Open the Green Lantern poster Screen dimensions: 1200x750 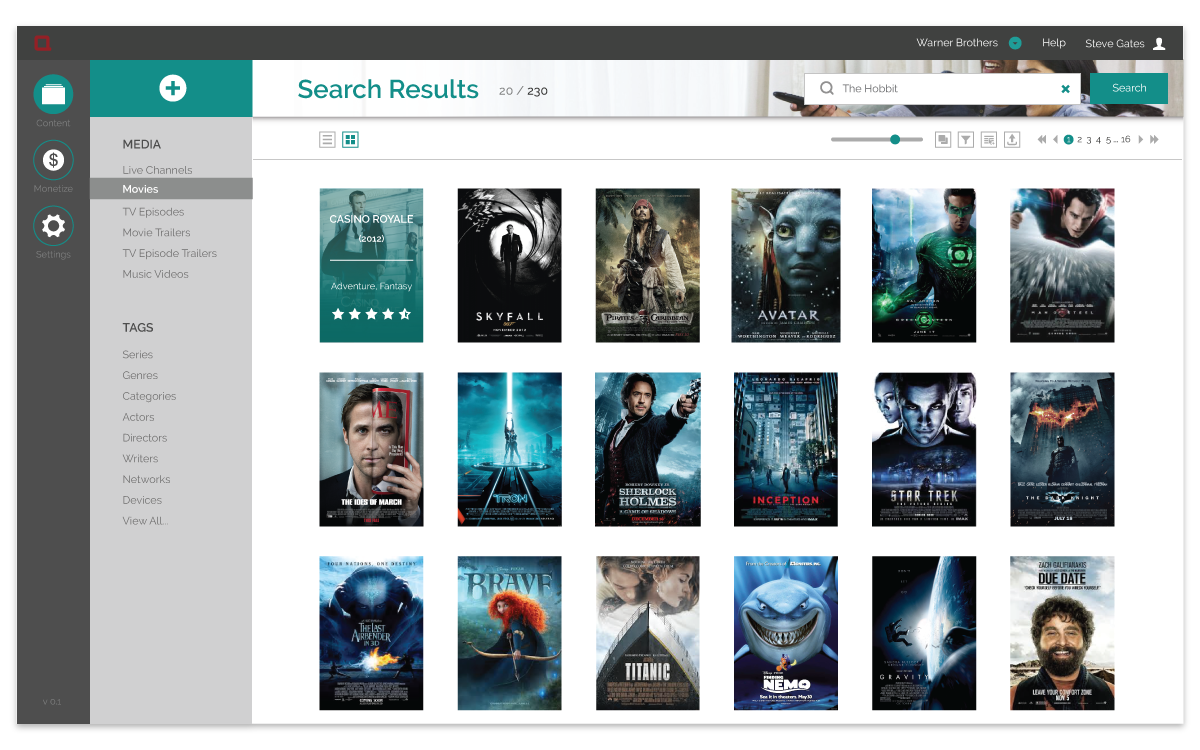point(924,265)
